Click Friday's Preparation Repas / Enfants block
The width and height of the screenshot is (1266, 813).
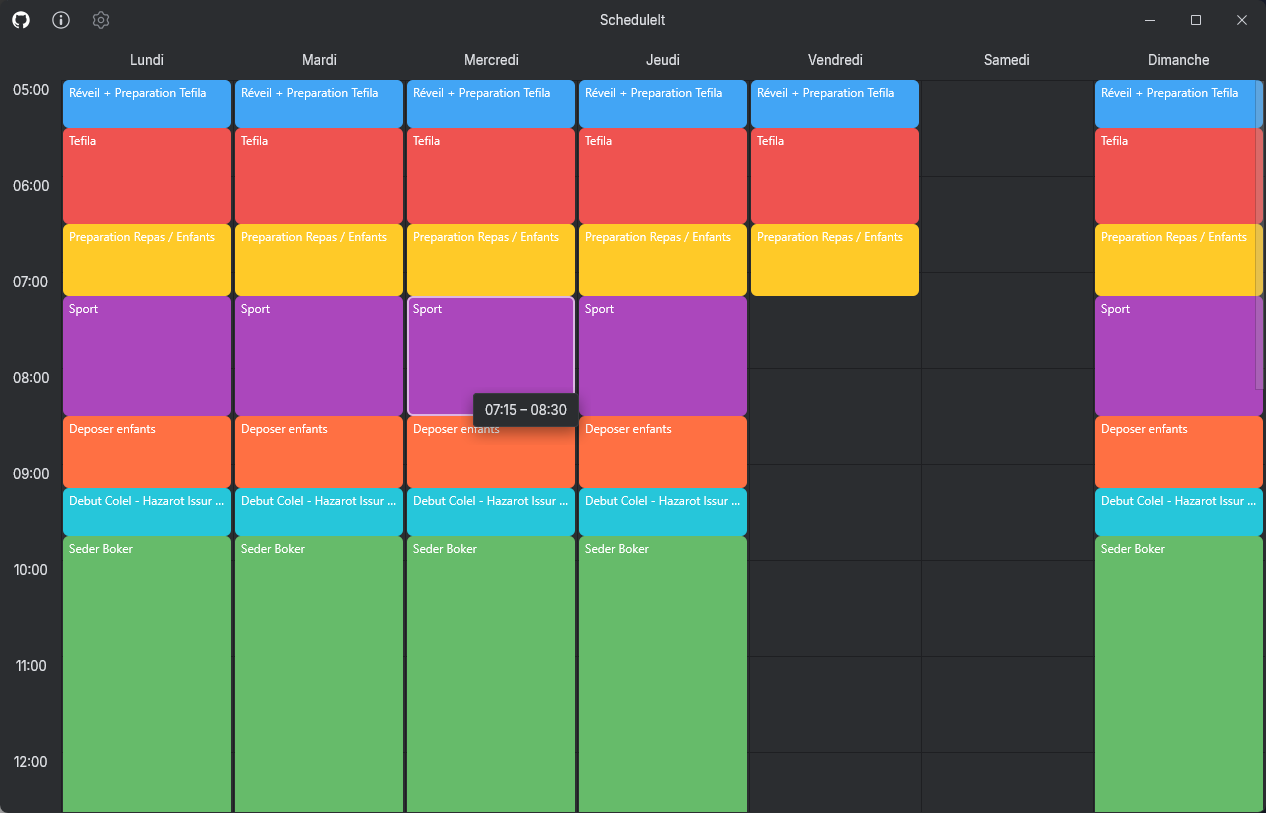(x=835, y=260)
